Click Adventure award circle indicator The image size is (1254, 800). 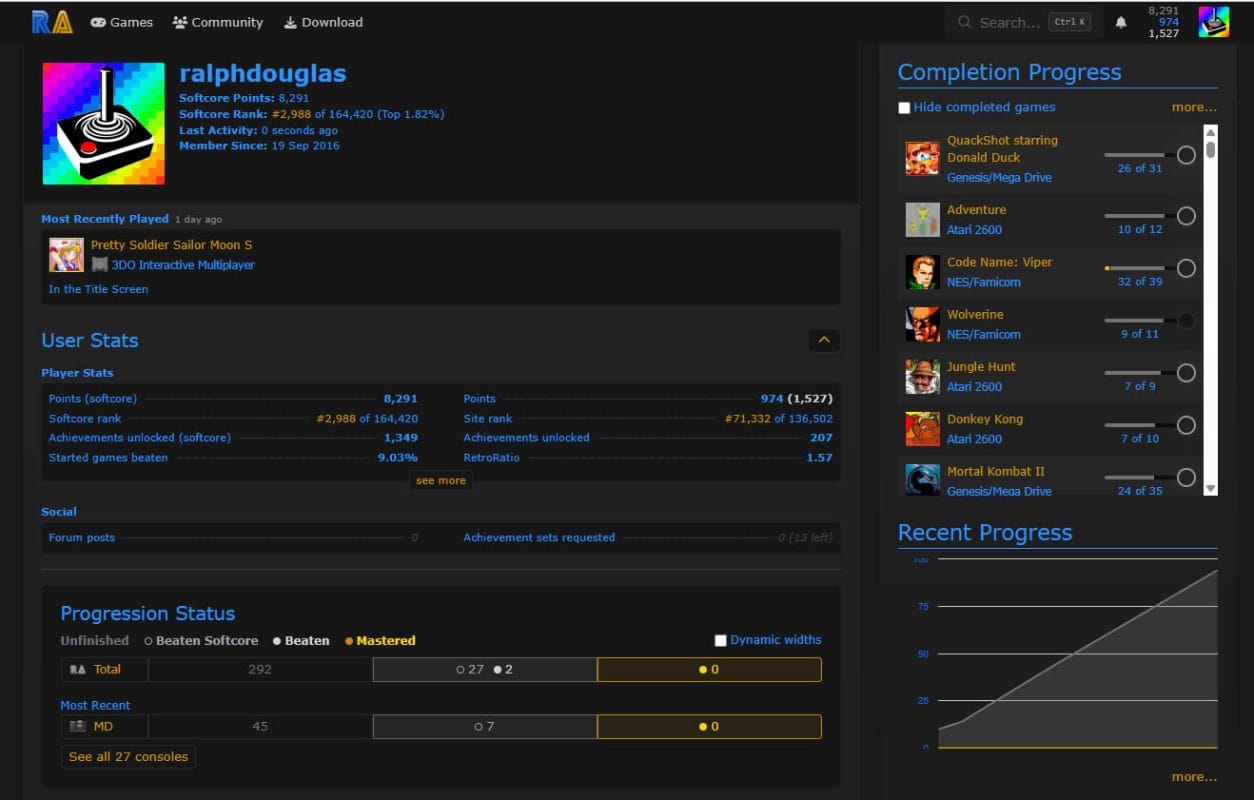tap(1186, 216)
